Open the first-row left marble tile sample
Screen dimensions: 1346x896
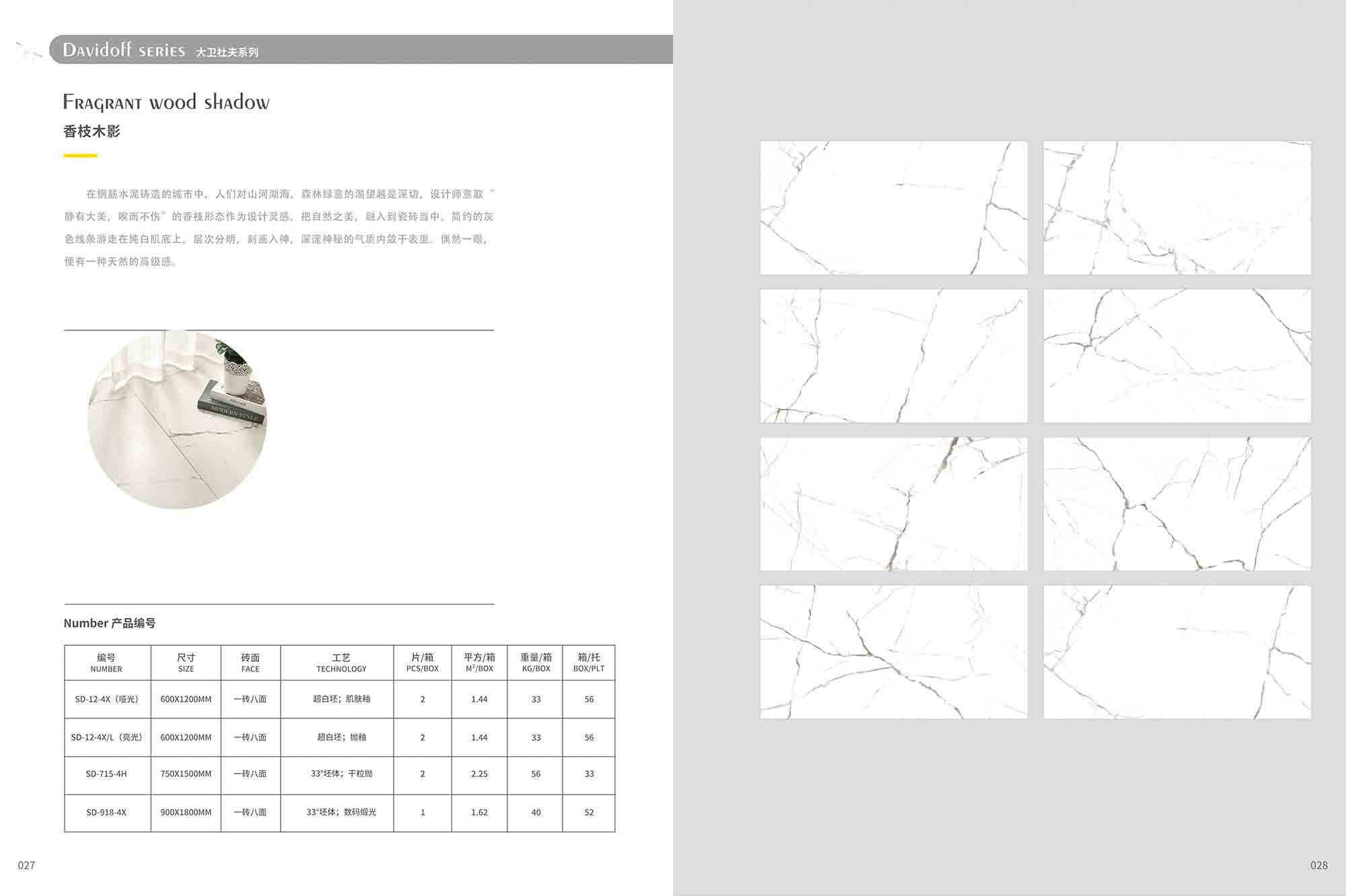pyautogui.click(x=894, y=207)
